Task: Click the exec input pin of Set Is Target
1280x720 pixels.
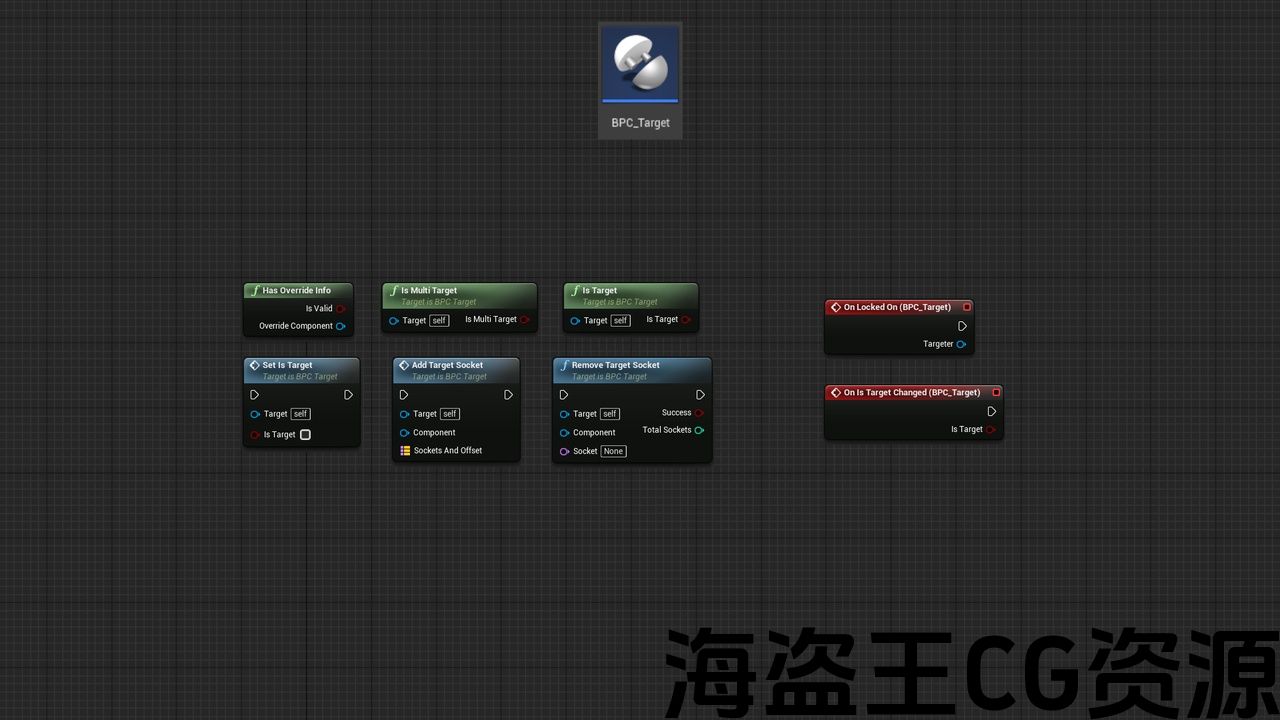Action: (255, 395)
